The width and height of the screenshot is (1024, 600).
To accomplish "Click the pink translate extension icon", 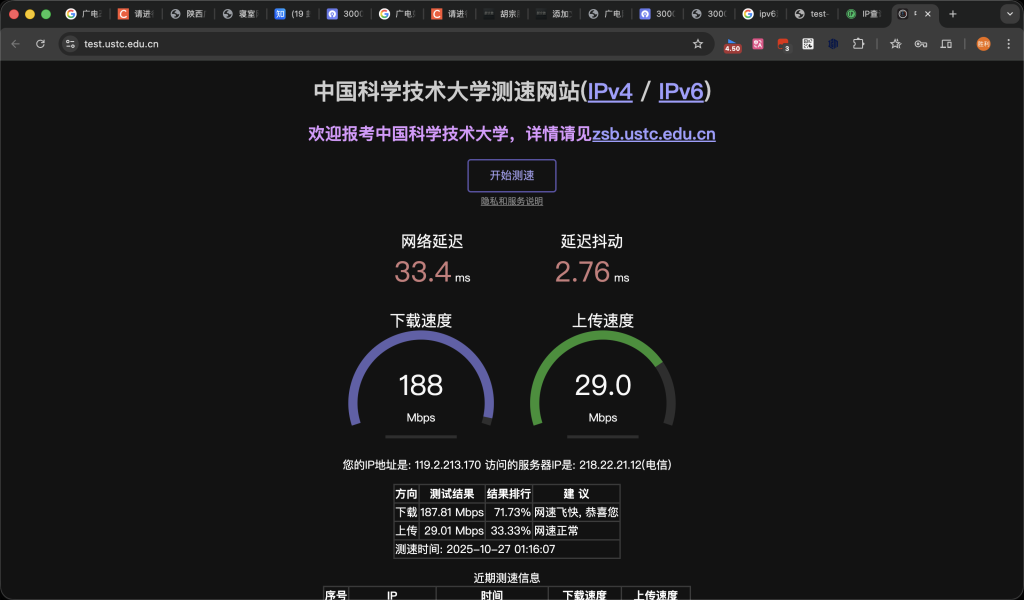I will click(756, 44).
